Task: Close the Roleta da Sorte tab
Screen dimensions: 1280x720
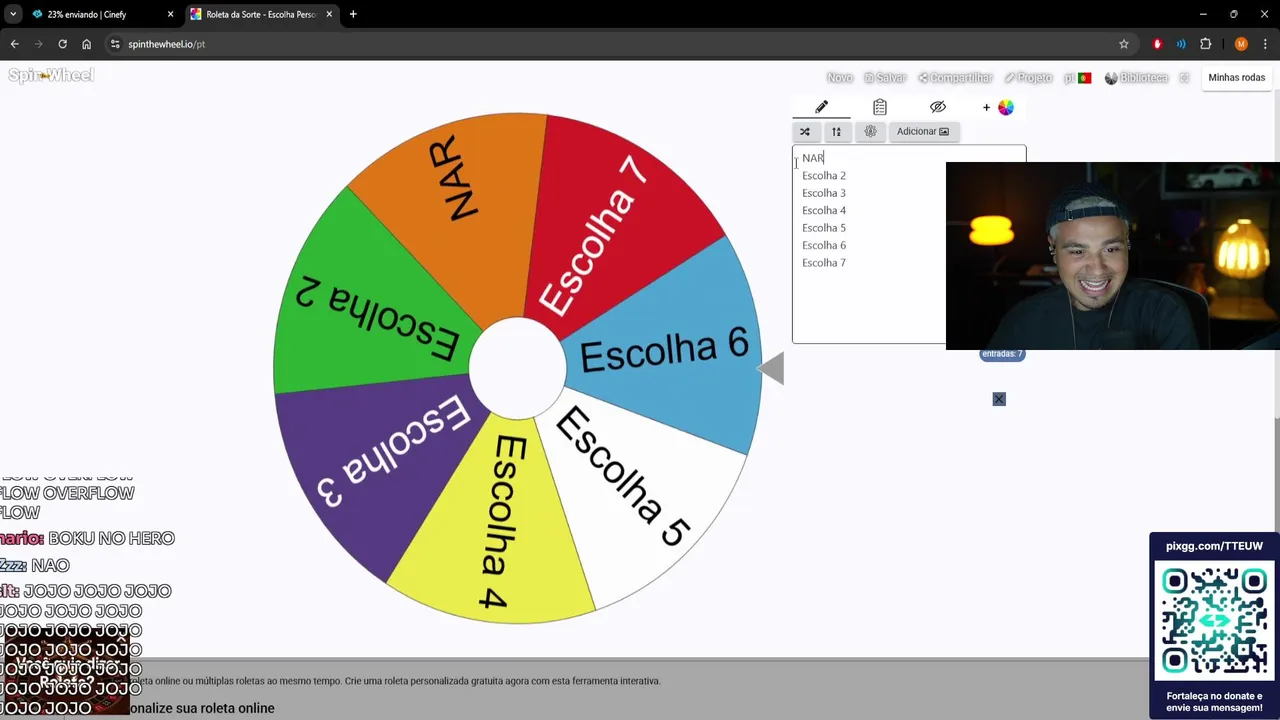Action: (329, 14)
